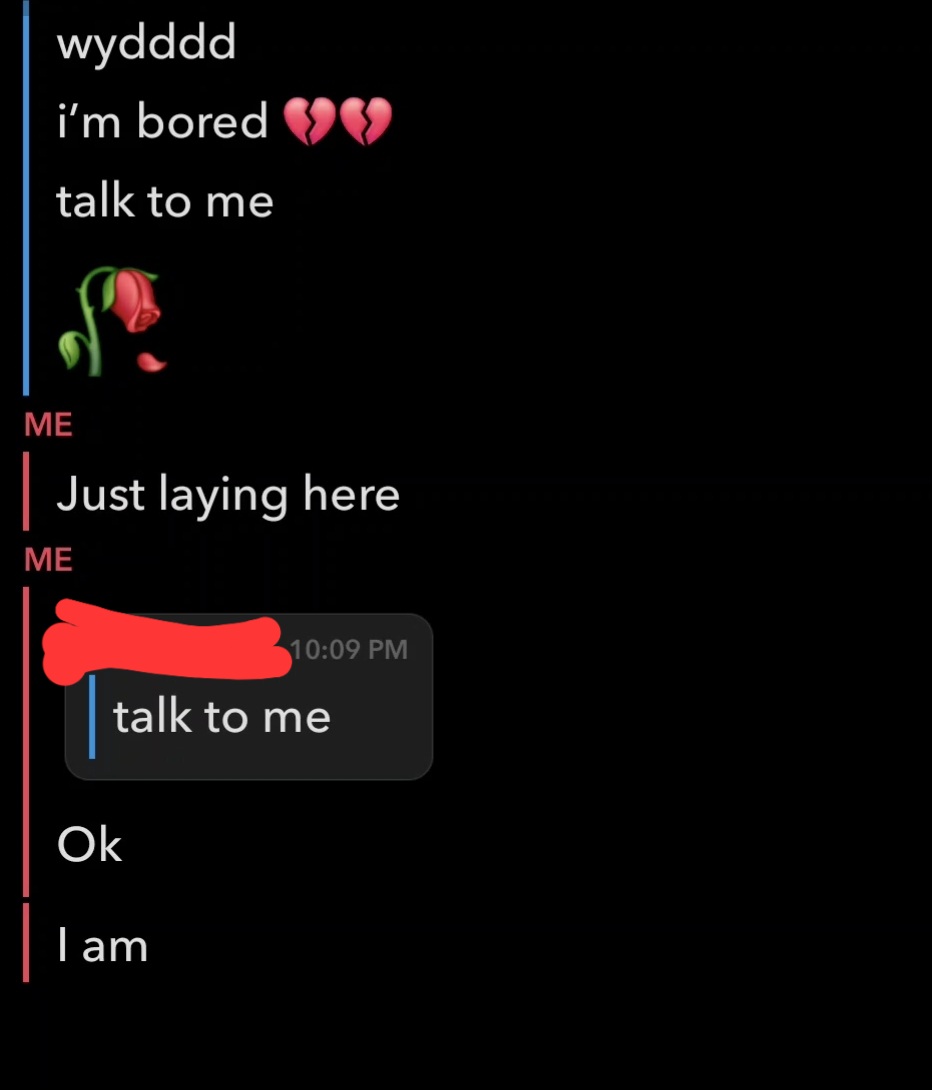The height and width of the screenshot is (1090, 932).
Task: Tap the "i'm bored" message text
Action: pos(162,121)
